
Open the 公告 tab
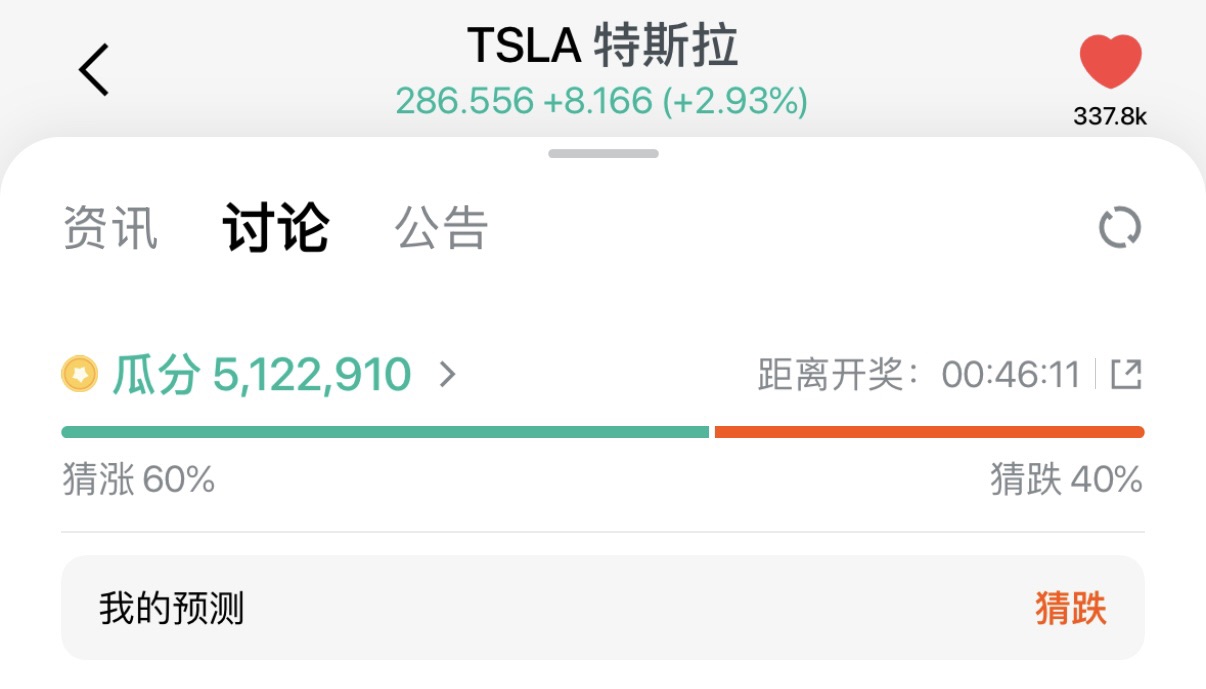click(441, 228)
